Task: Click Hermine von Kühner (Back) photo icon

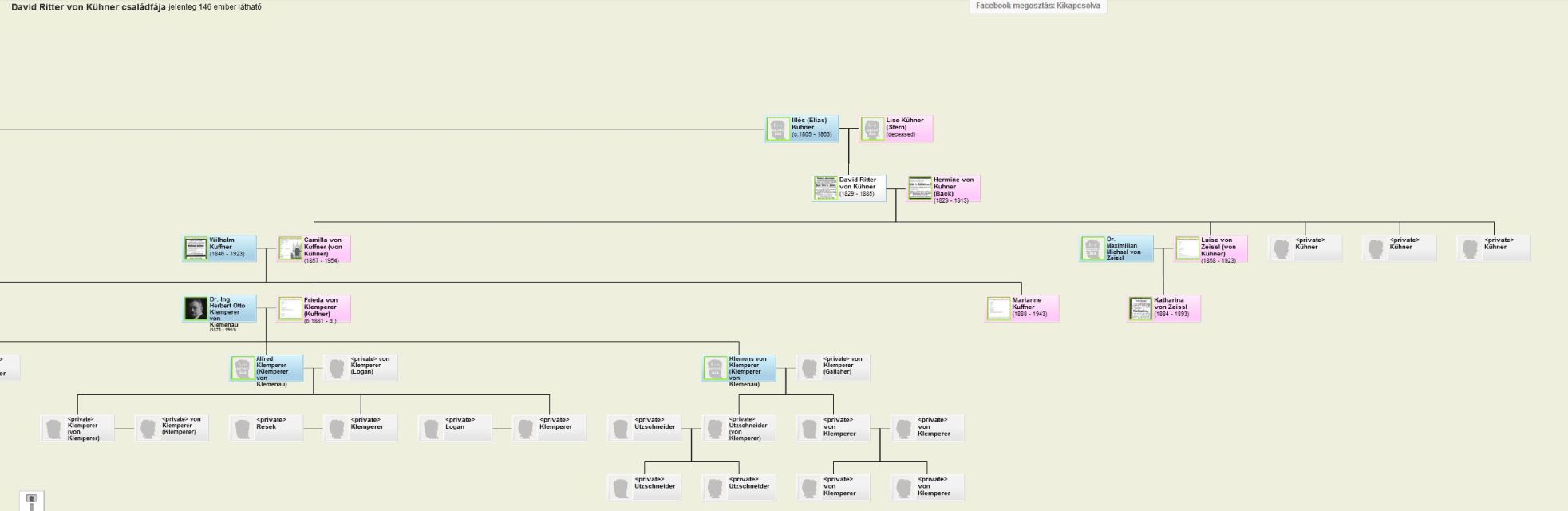Action: (920, 188)
